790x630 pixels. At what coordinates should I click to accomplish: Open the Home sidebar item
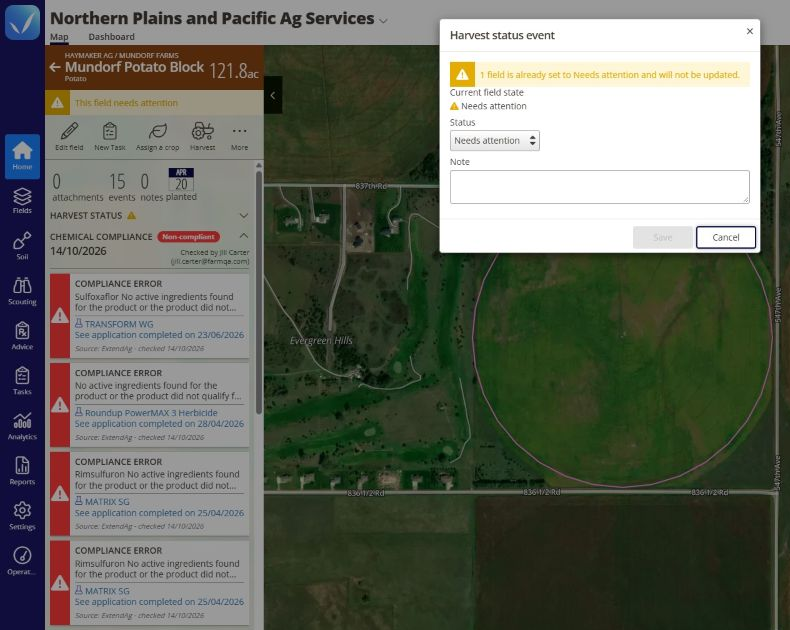[22, 156]
